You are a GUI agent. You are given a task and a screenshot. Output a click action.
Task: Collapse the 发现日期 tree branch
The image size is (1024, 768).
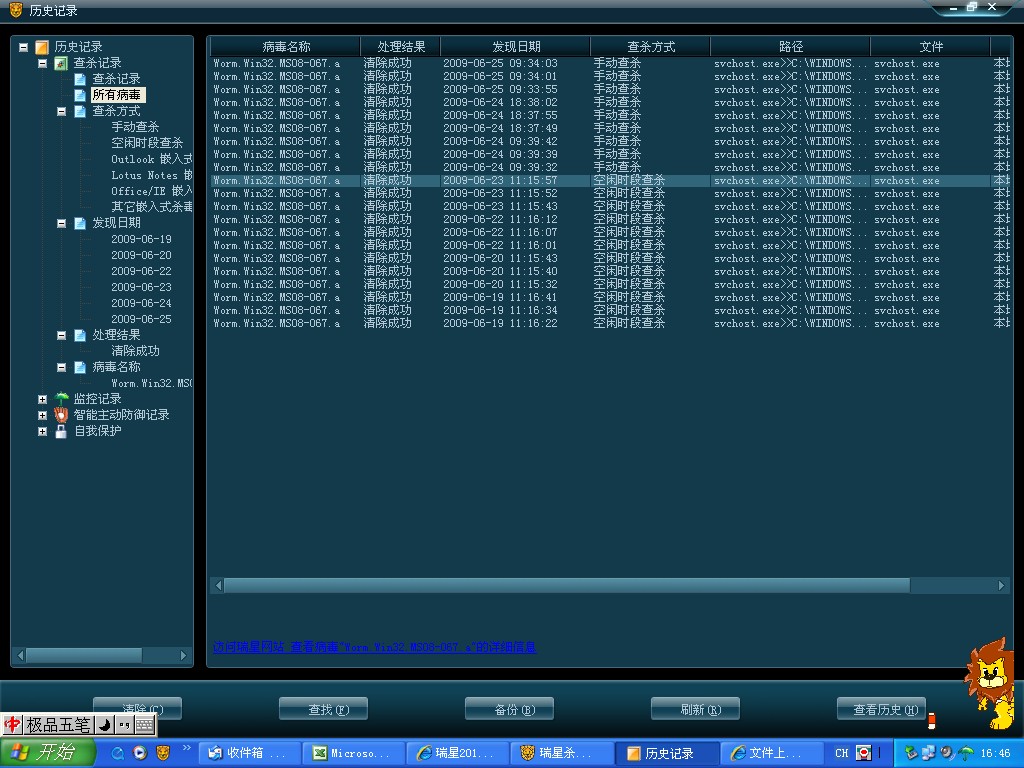point(61,223)
